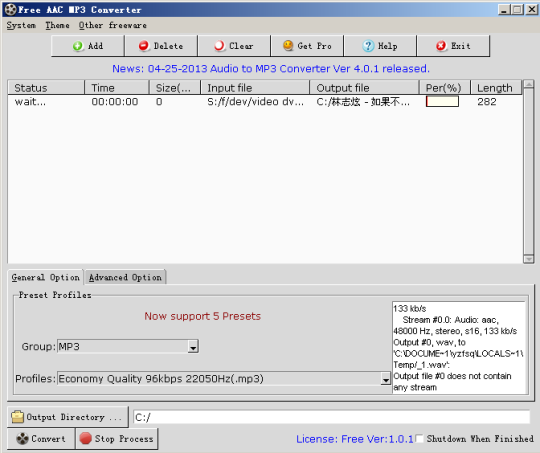Sort by the Per(%) column header
Screen dimensions: 540x453
tap(445, 87)
